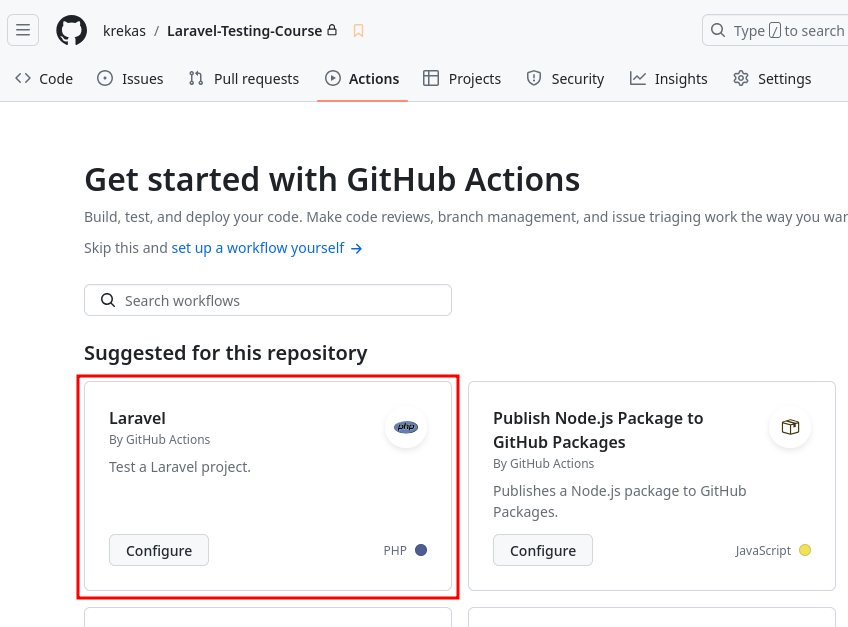Click the 'Suggested for this repository' heading
Viewport: 848px width, 627px height.
226,353
